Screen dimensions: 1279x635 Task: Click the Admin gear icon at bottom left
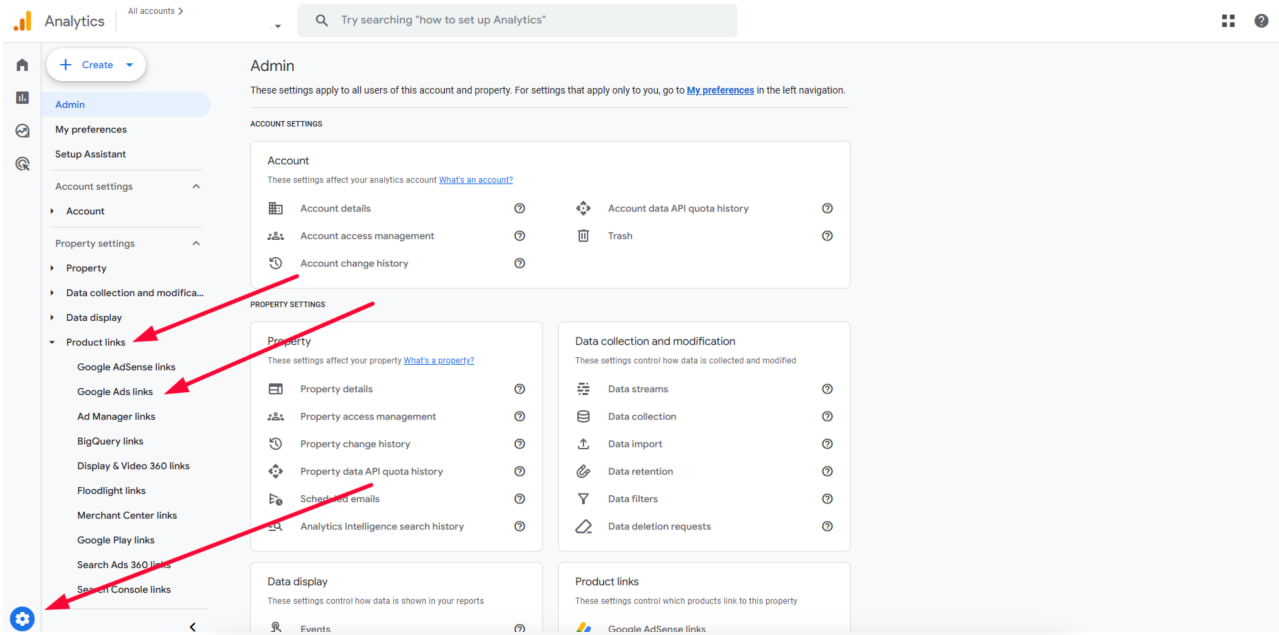coord(22,619)
